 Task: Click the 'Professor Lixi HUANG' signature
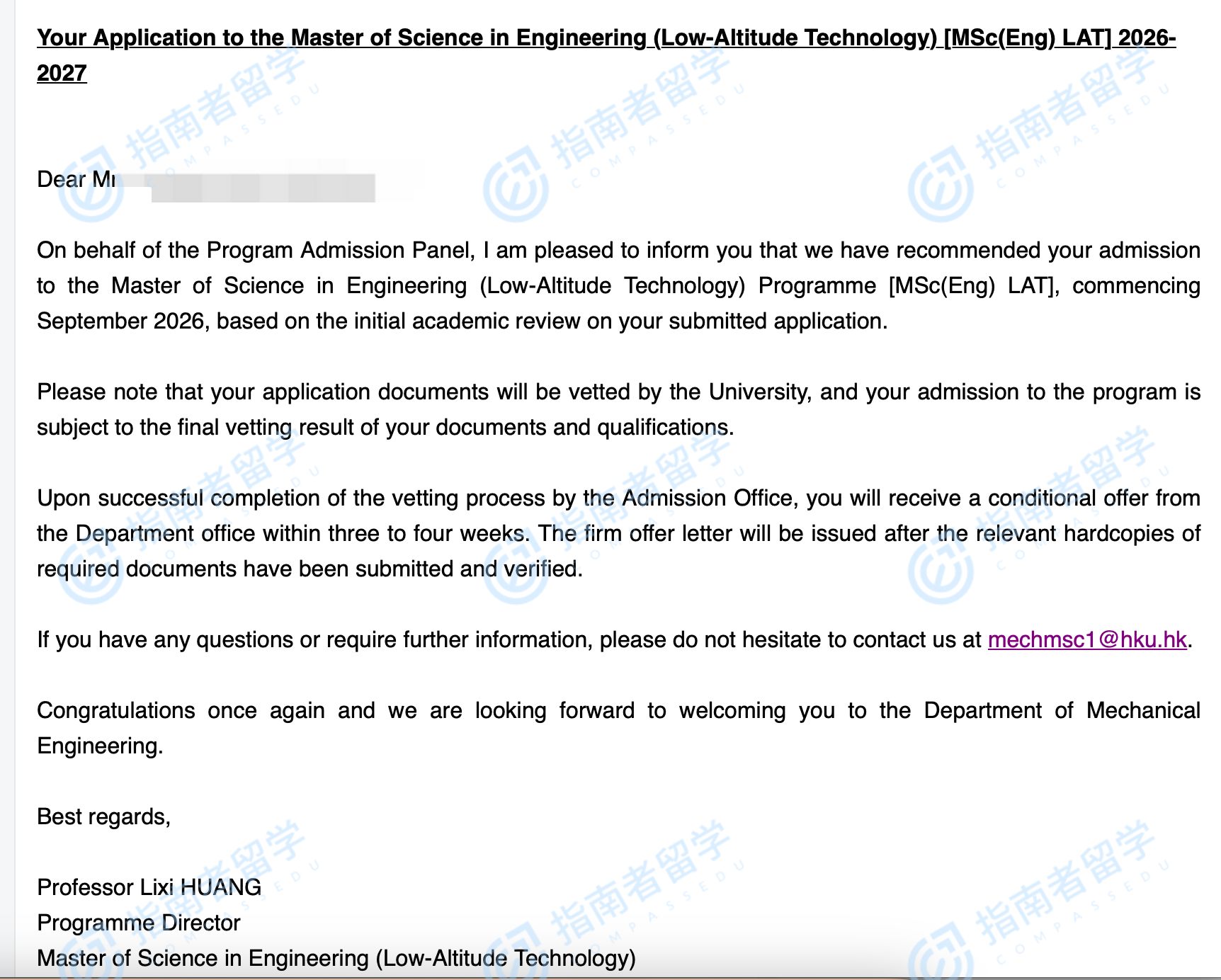149,887
